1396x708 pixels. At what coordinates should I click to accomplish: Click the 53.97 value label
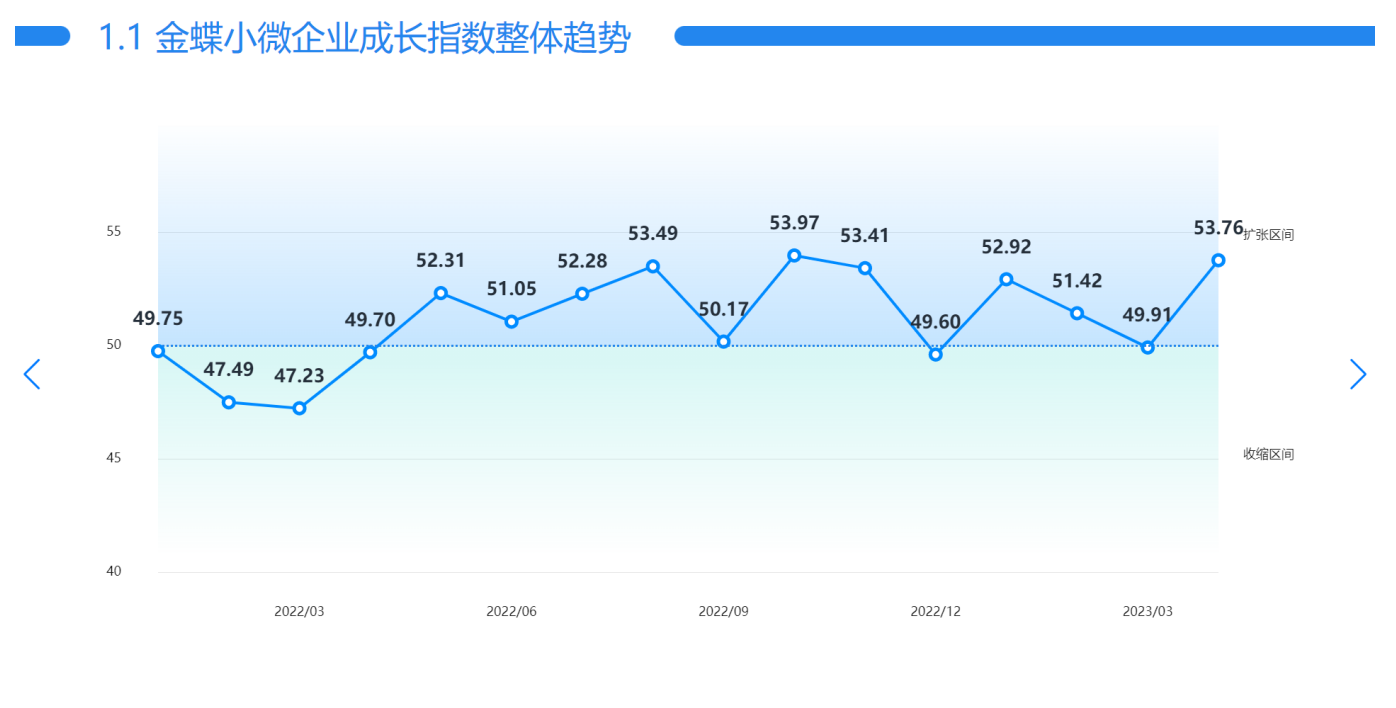tap(794, 223)
